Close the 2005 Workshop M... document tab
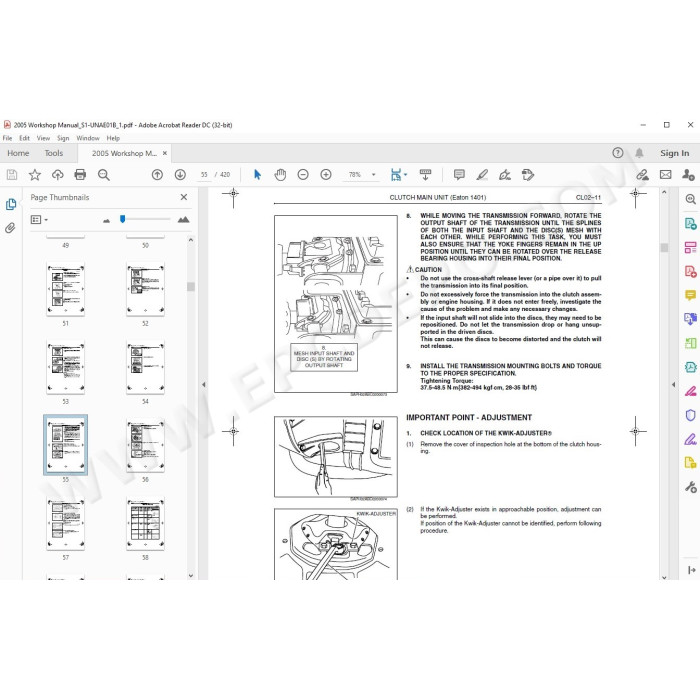Image resolution: width=700 pixels, height=700 pixels. point(165,153)
